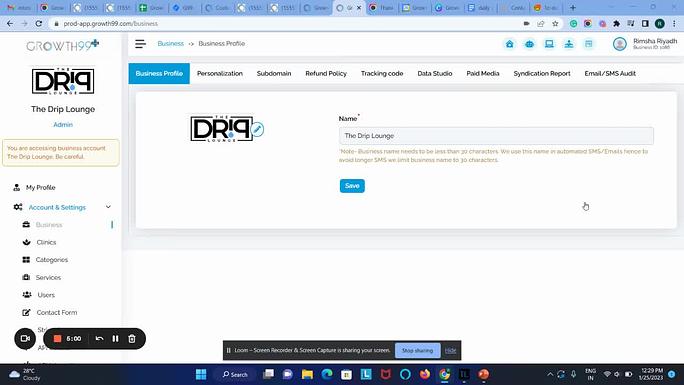This screenshot has width=684, height=385.
Task: Open the Email/SMS Audit tab
Action: coord(610,73)
